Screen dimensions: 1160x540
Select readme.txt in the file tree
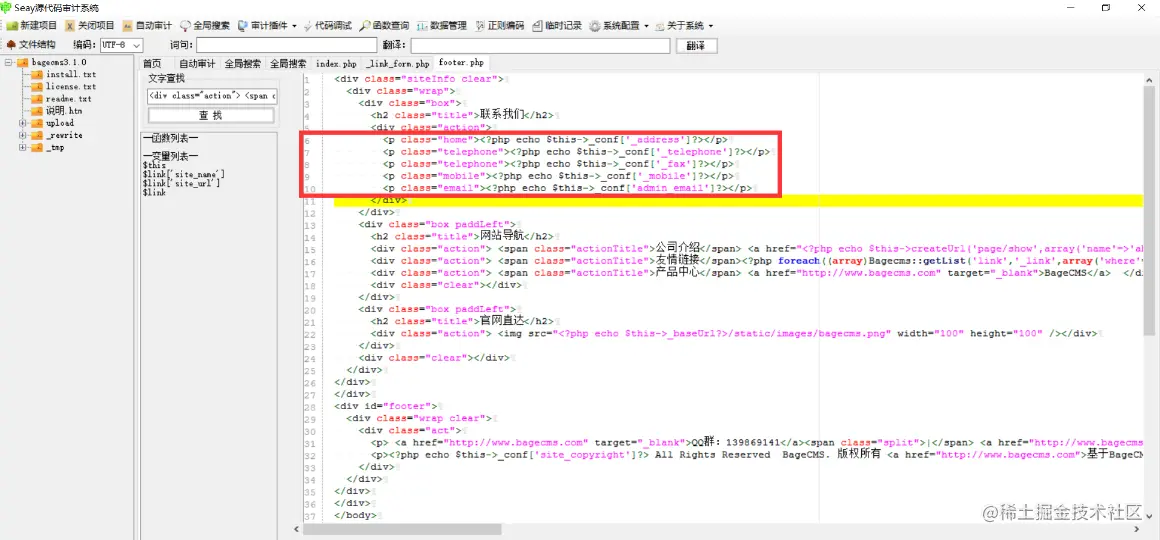tap(69, 98)
